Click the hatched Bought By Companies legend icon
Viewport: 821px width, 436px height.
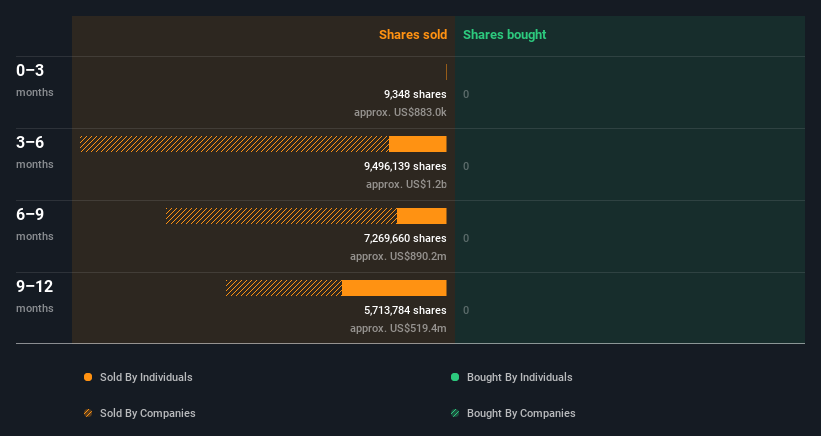[x=455, y=413]
